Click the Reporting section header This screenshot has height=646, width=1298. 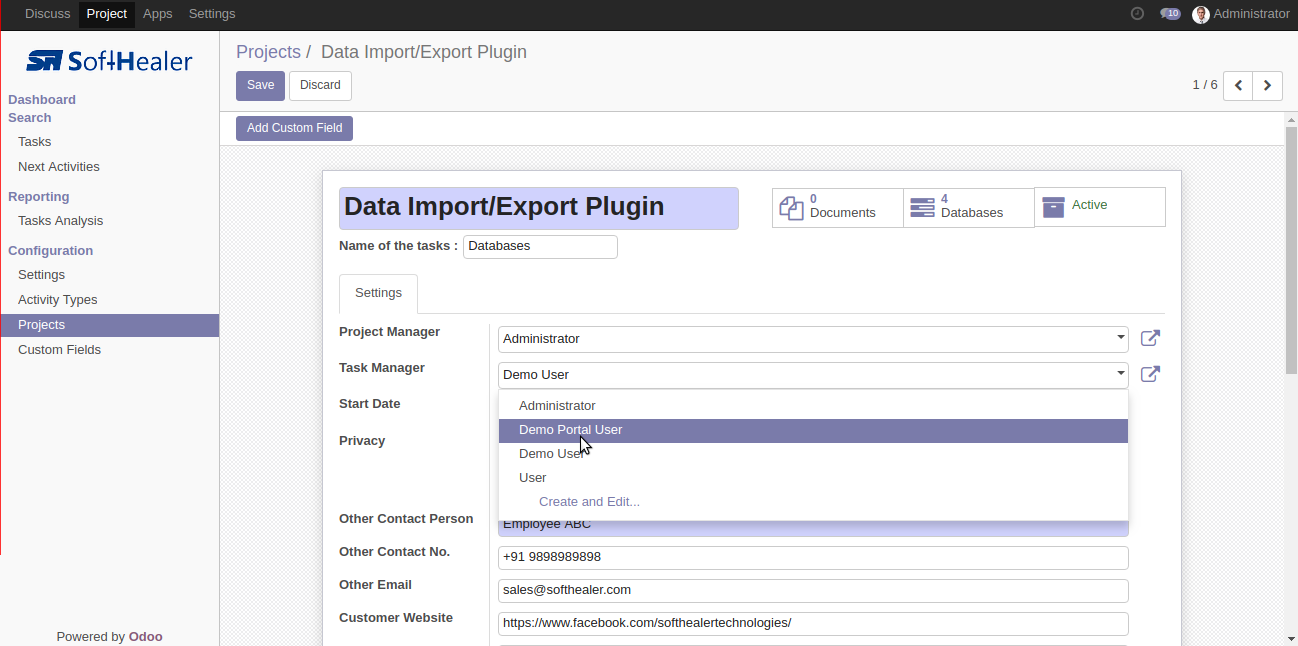point(39,197)
